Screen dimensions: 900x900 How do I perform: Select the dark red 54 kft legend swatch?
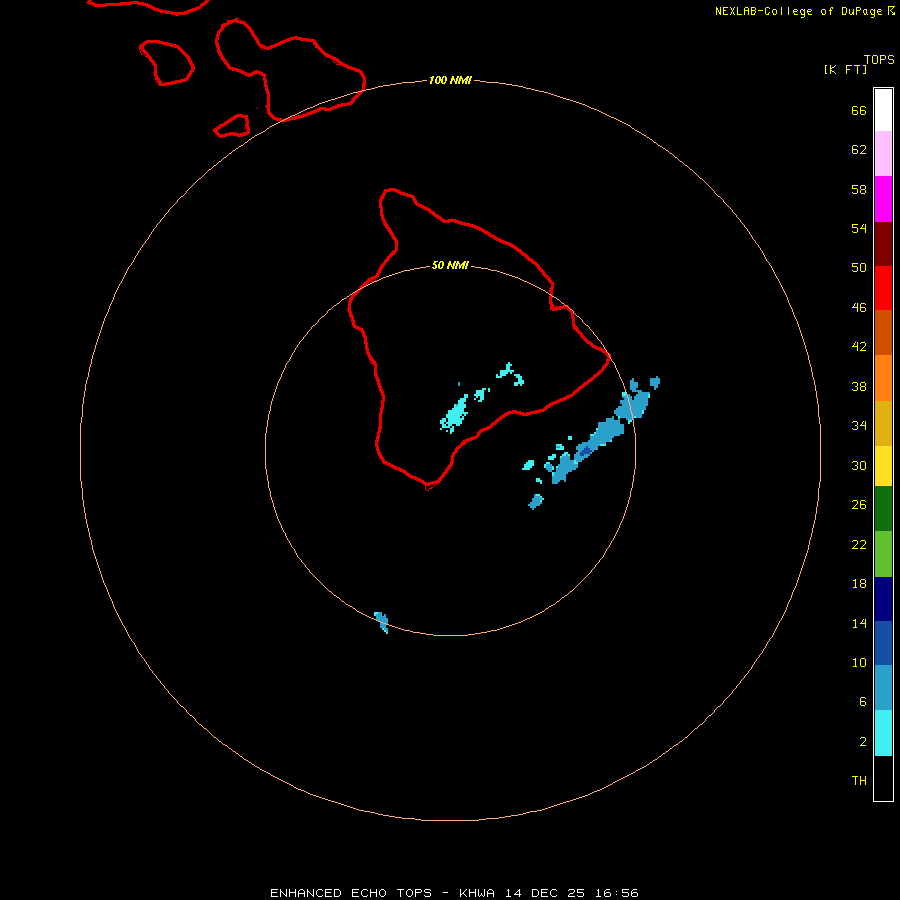tap(883, 244)
